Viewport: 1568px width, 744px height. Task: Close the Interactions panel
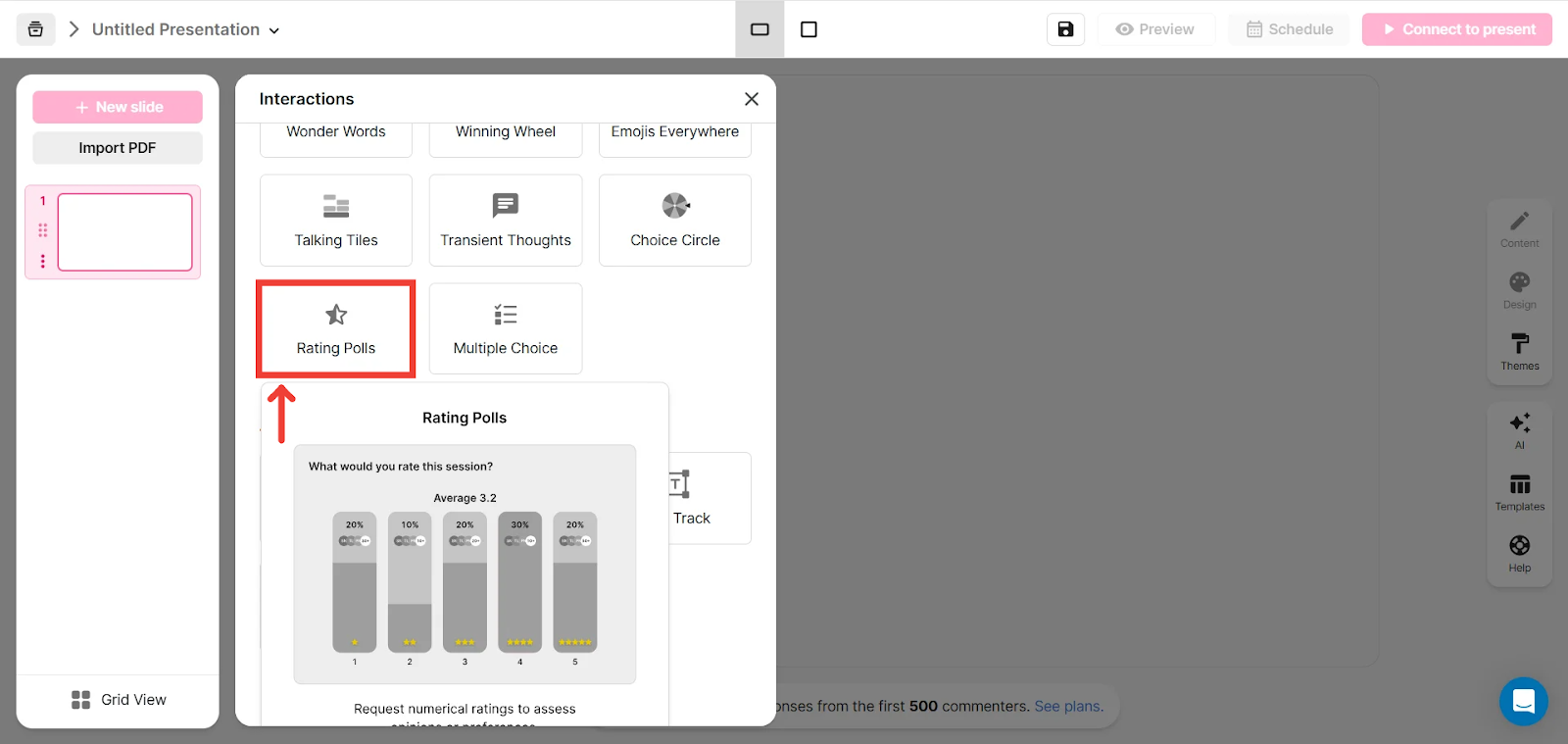(752, 99)
